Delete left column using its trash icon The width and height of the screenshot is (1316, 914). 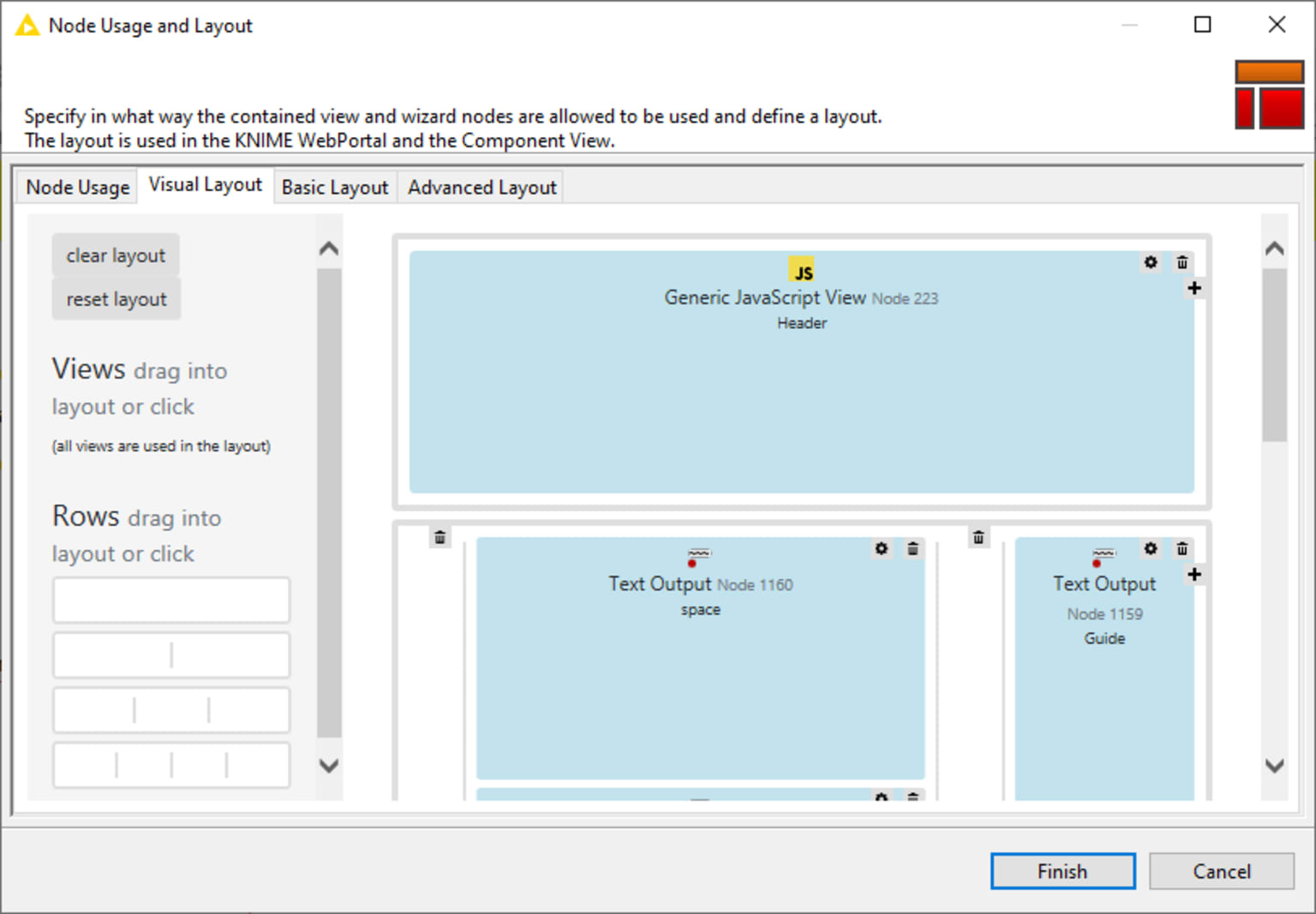point(440,537)
